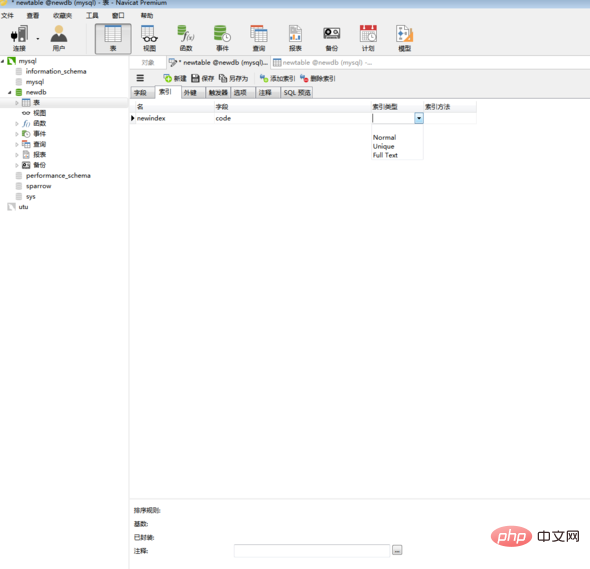The width and height of the screenshot is (590, 569).
Task: Click the Save (保存) button
Action: [x=202, y=78]
